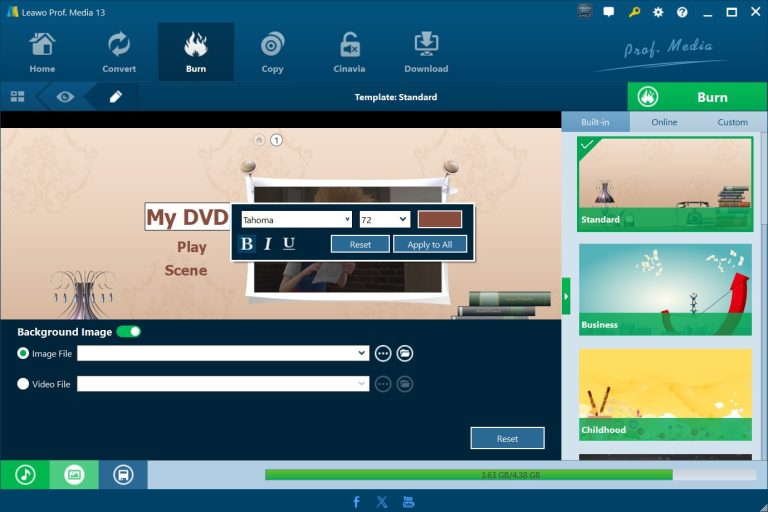Click the pencil edit icon

pyautogui.click(x=116, y=97)
